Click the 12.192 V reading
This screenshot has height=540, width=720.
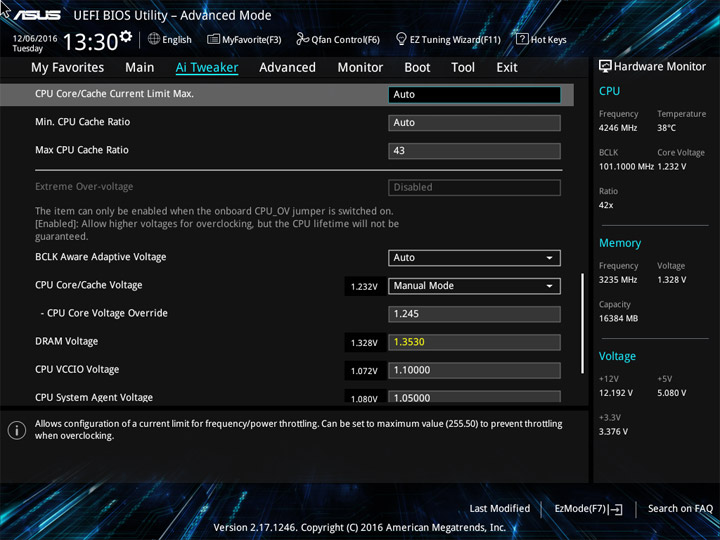[x=616, y=393]
